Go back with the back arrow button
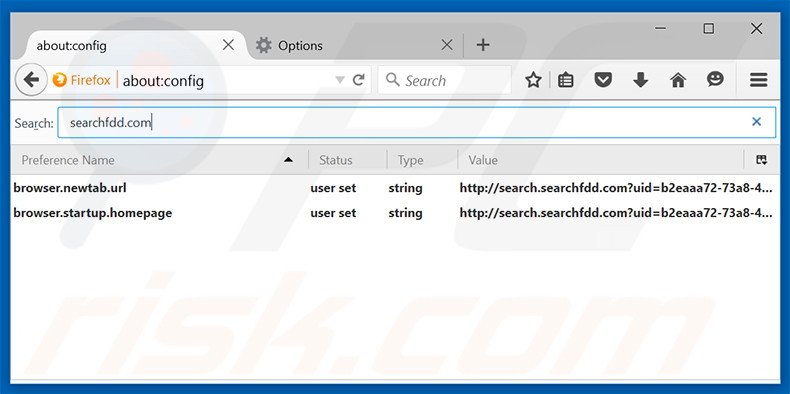The image size is (790, 394). (31, 80)
